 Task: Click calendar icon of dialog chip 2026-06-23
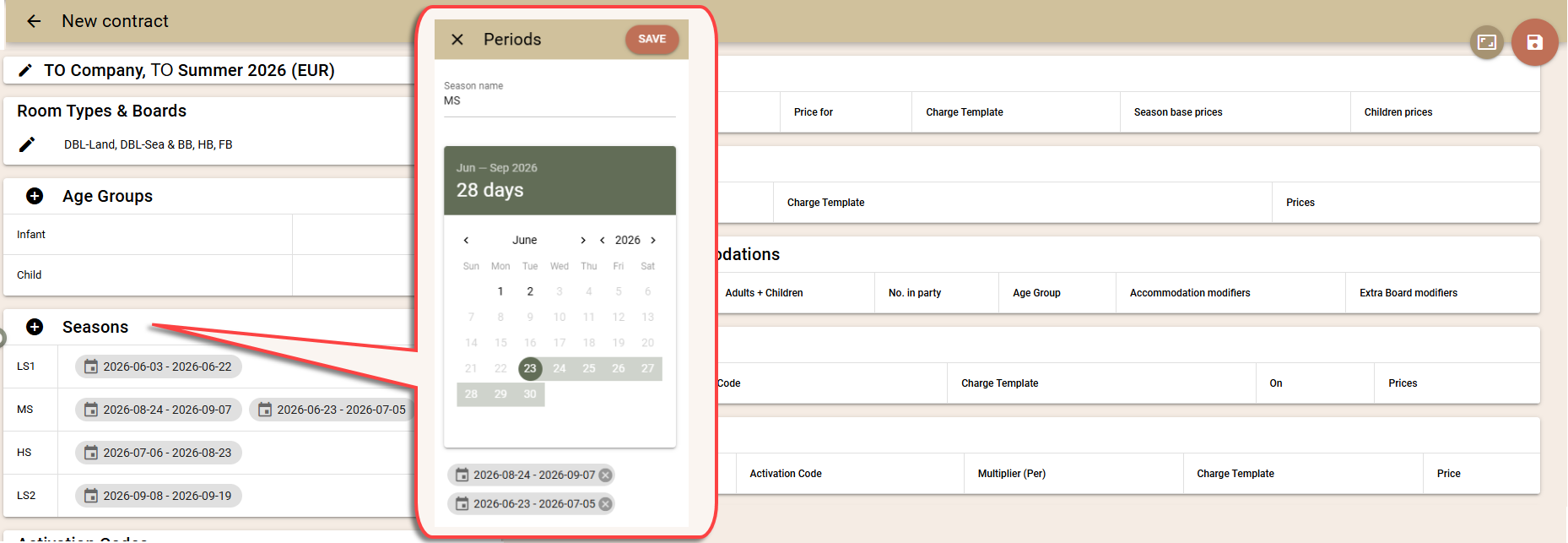pos(462,503)
